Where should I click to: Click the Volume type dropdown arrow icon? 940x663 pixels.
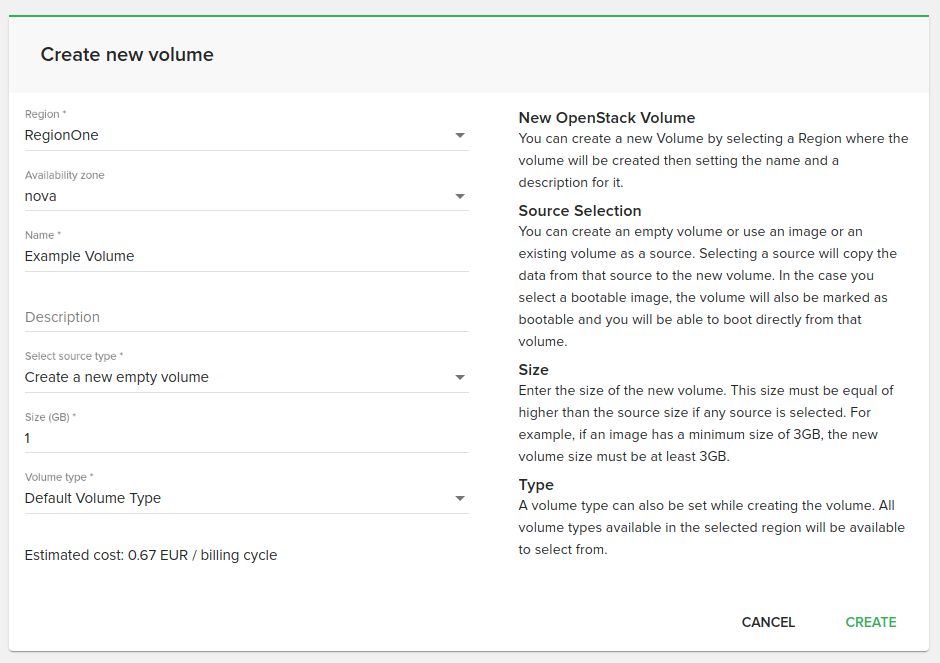tap(460, 499)
